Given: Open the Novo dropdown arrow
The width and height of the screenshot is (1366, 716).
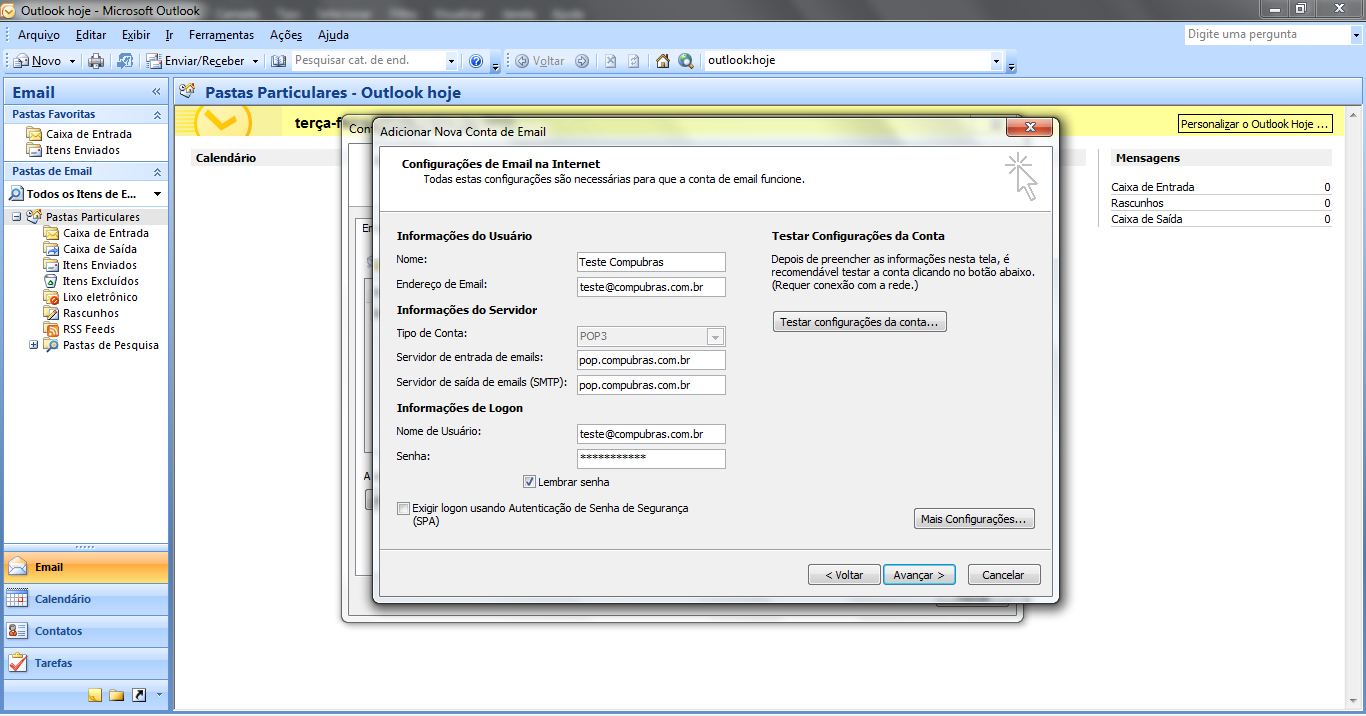Looking at the screenshot, I should (72, 61).
